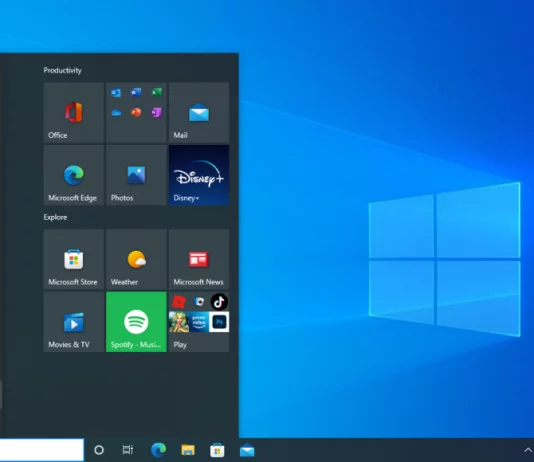This screenshot has height=462, width=534.
Task: Open Cortana from the taskbar circle
Action: [x=99, y=450]
